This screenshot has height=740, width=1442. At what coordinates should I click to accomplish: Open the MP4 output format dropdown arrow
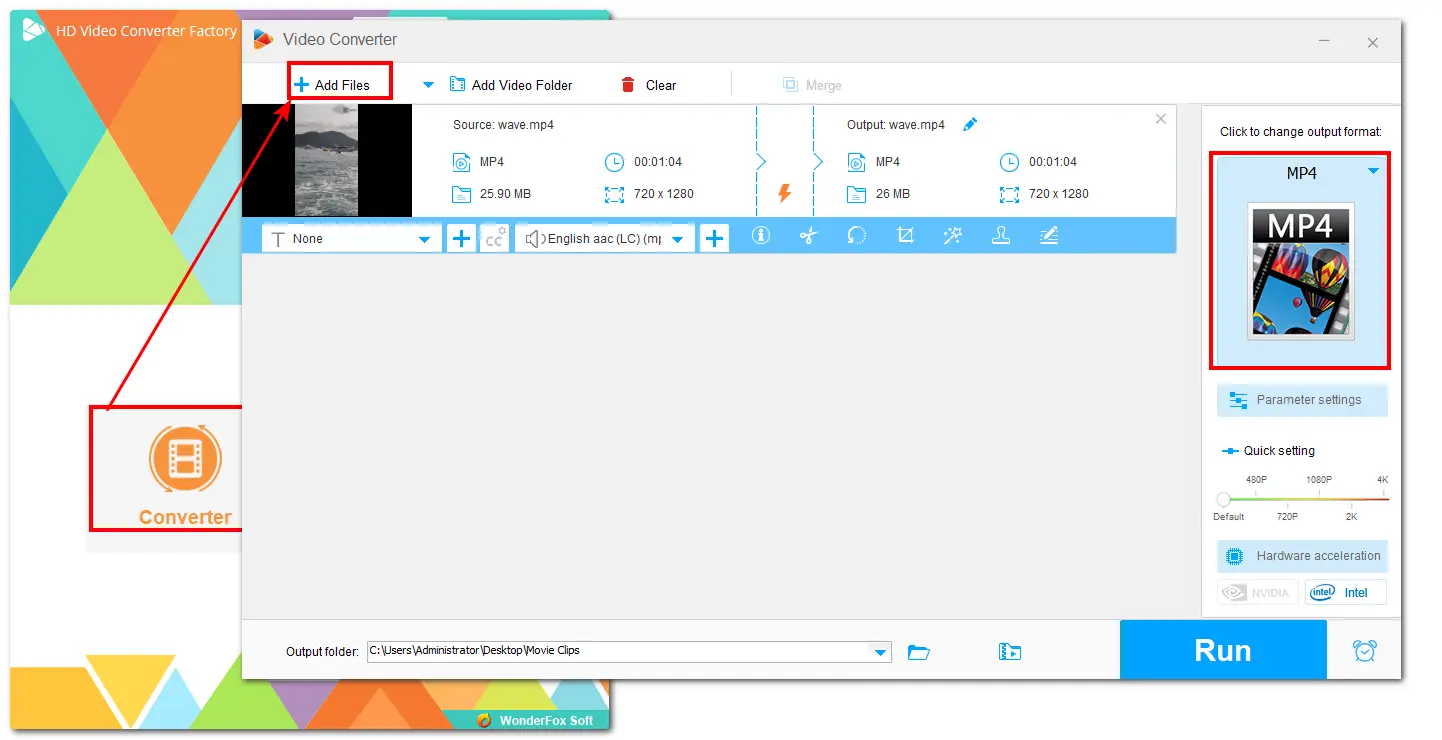click(1373, 172)
